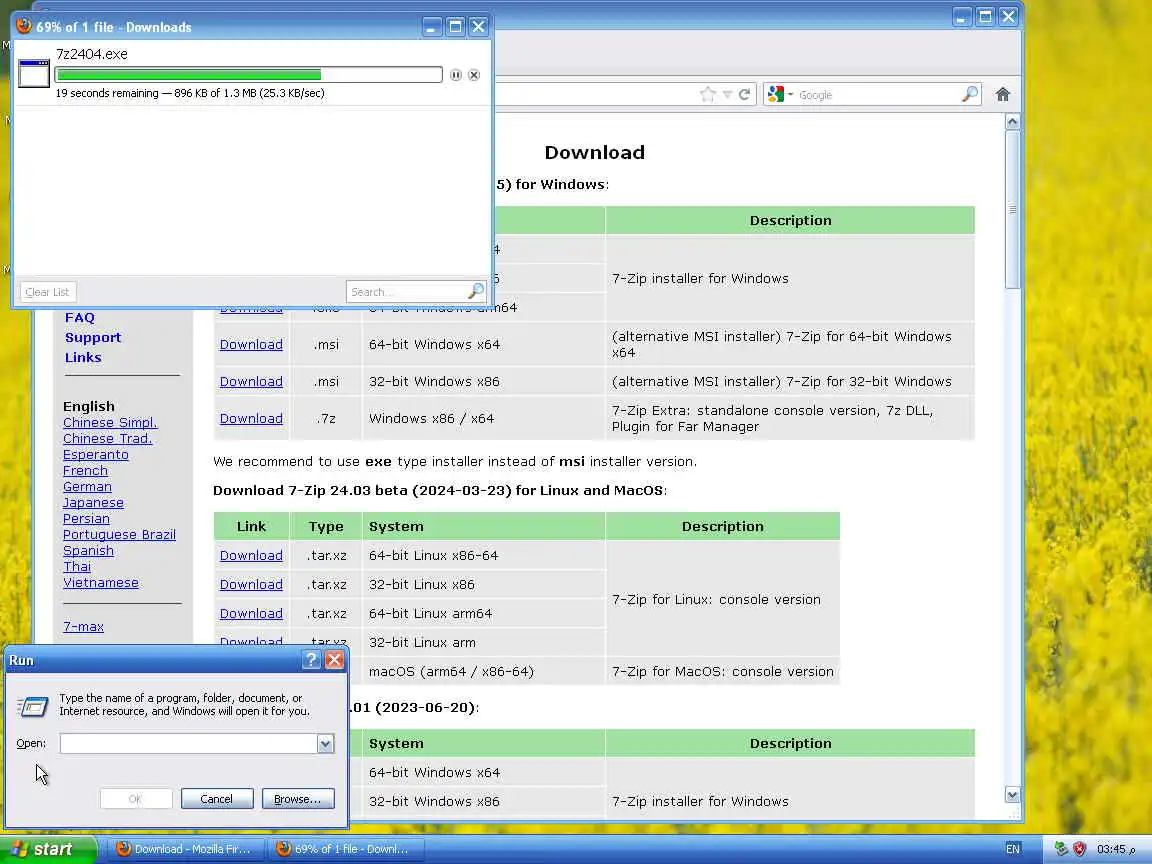Download the 64-bit Windows x64 .msi

tap(251, 345)
